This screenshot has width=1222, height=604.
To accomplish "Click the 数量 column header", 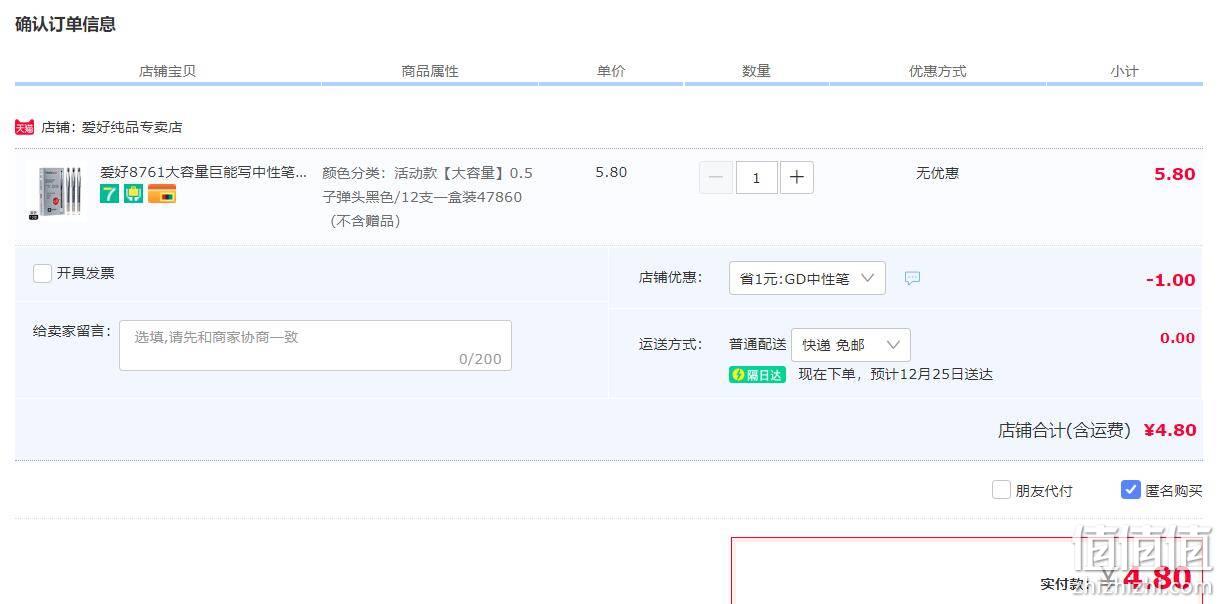I will point(756,71).
